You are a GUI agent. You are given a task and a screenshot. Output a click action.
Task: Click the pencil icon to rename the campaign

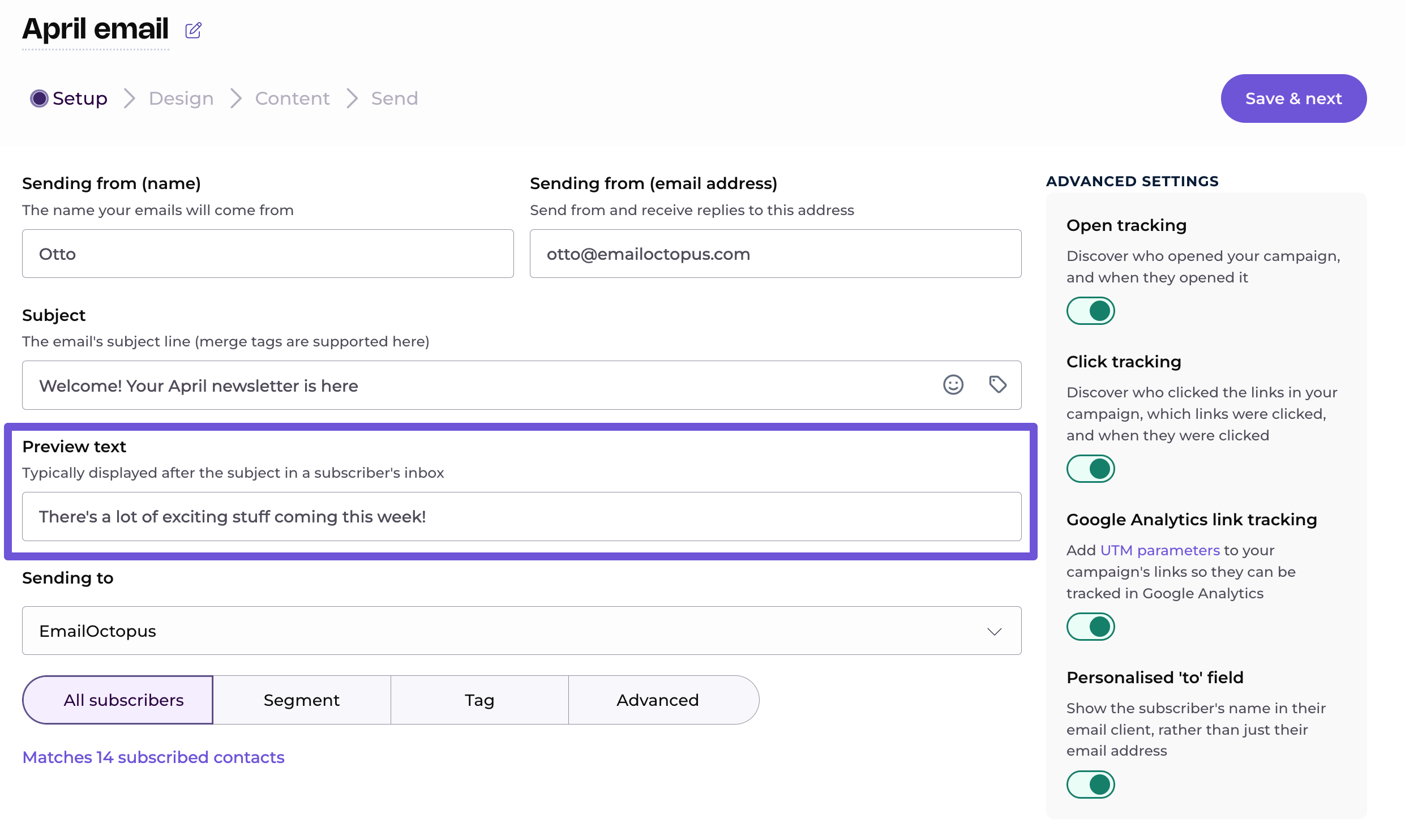point(193,30)
